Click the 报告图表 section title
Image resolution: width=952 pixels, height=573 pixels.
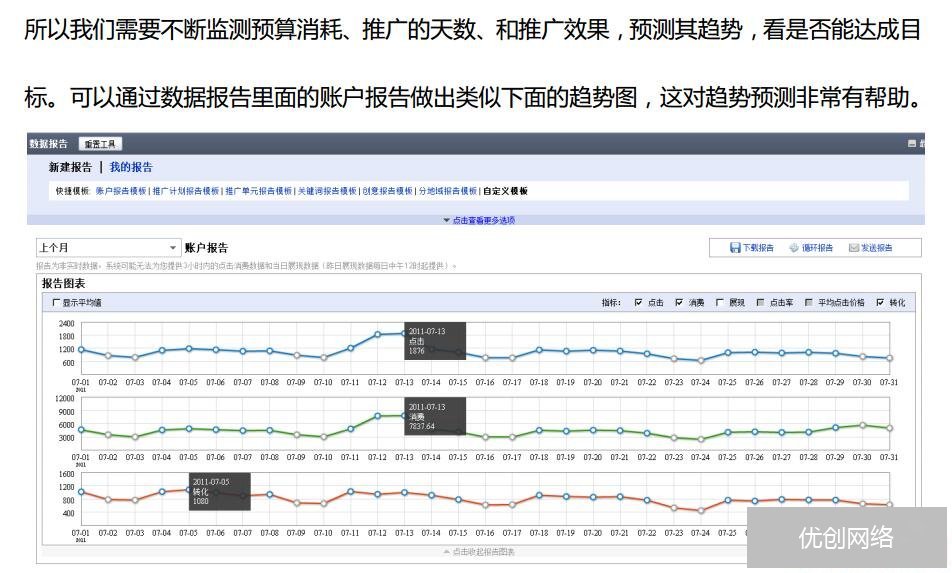point(63,283)
